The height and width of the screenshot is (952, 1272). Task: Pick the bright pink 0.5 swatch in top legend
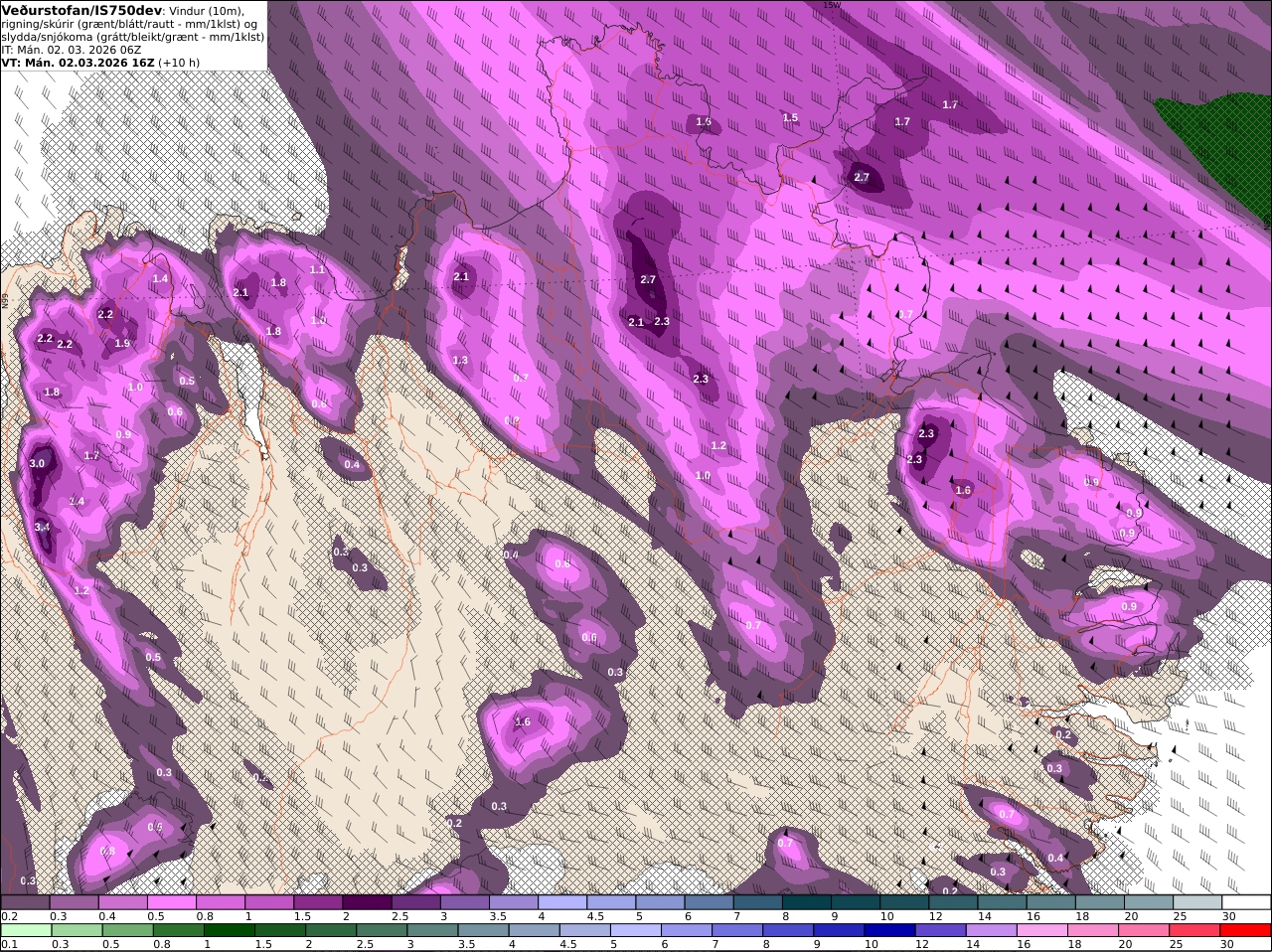point(171,902)
